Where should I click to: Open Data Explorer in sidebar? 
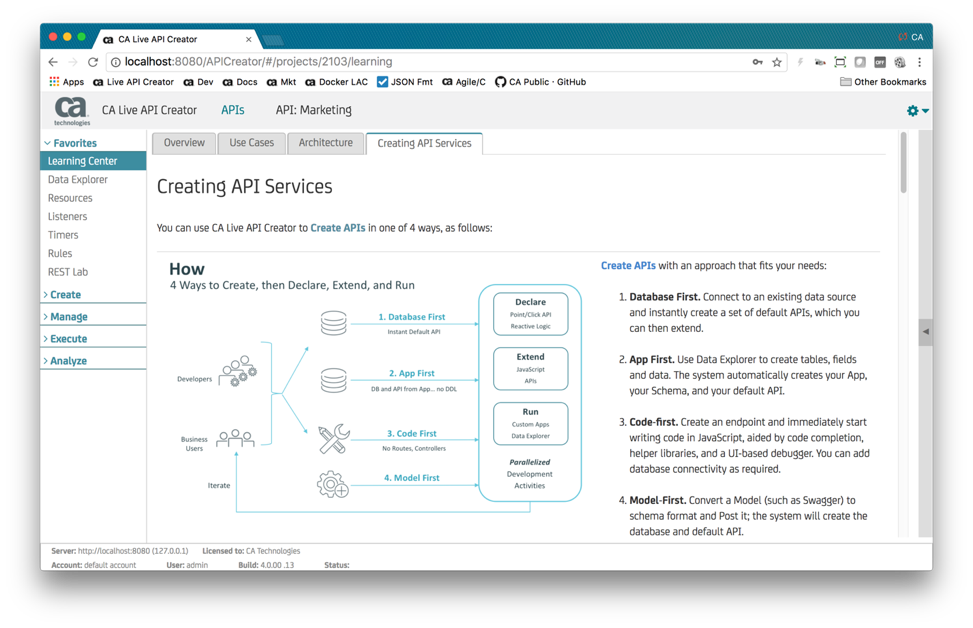click(x=78, y=180)
